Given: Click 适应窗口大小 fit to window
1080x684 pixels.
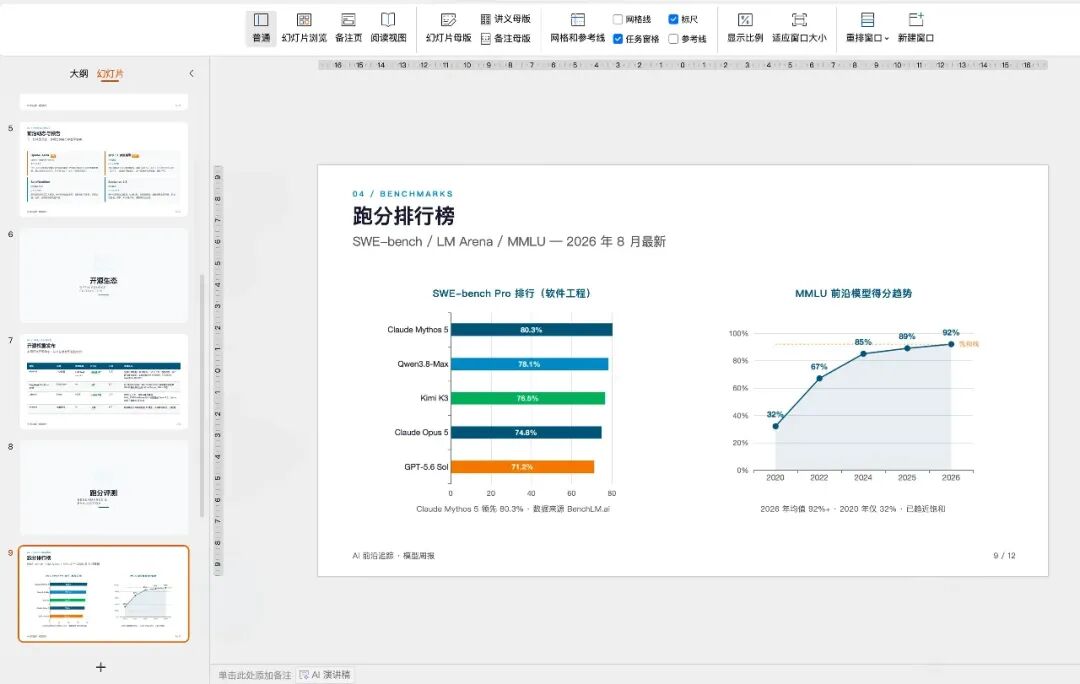Looking at the screenshot, I should pos(799,28).
